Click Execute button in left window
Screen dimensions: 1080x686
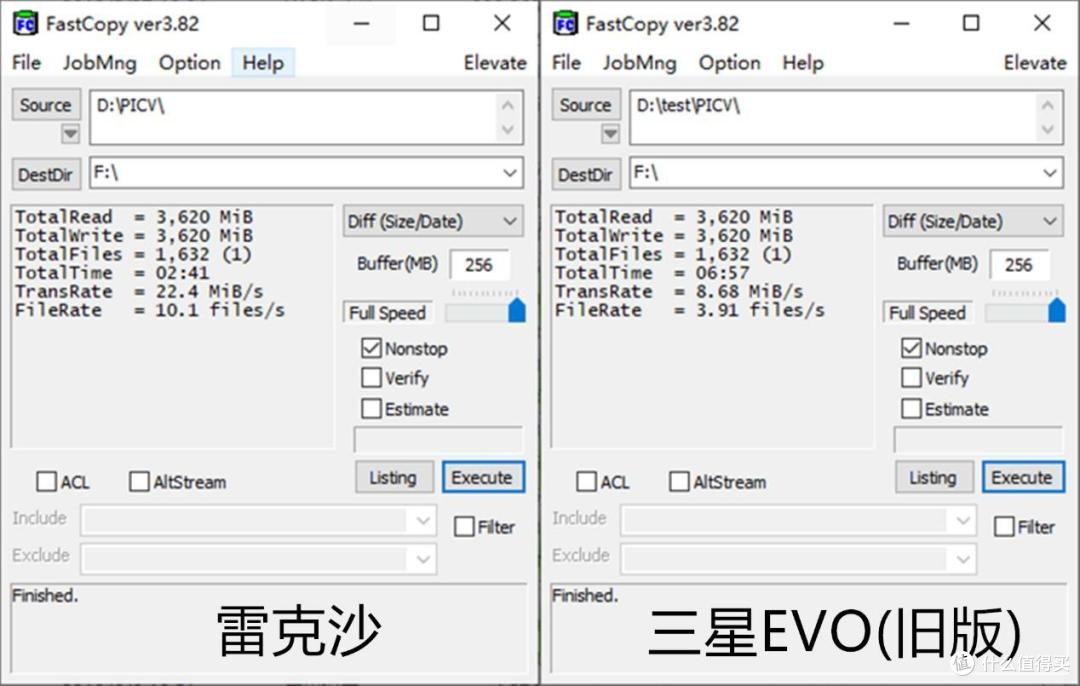coord(483,477)
